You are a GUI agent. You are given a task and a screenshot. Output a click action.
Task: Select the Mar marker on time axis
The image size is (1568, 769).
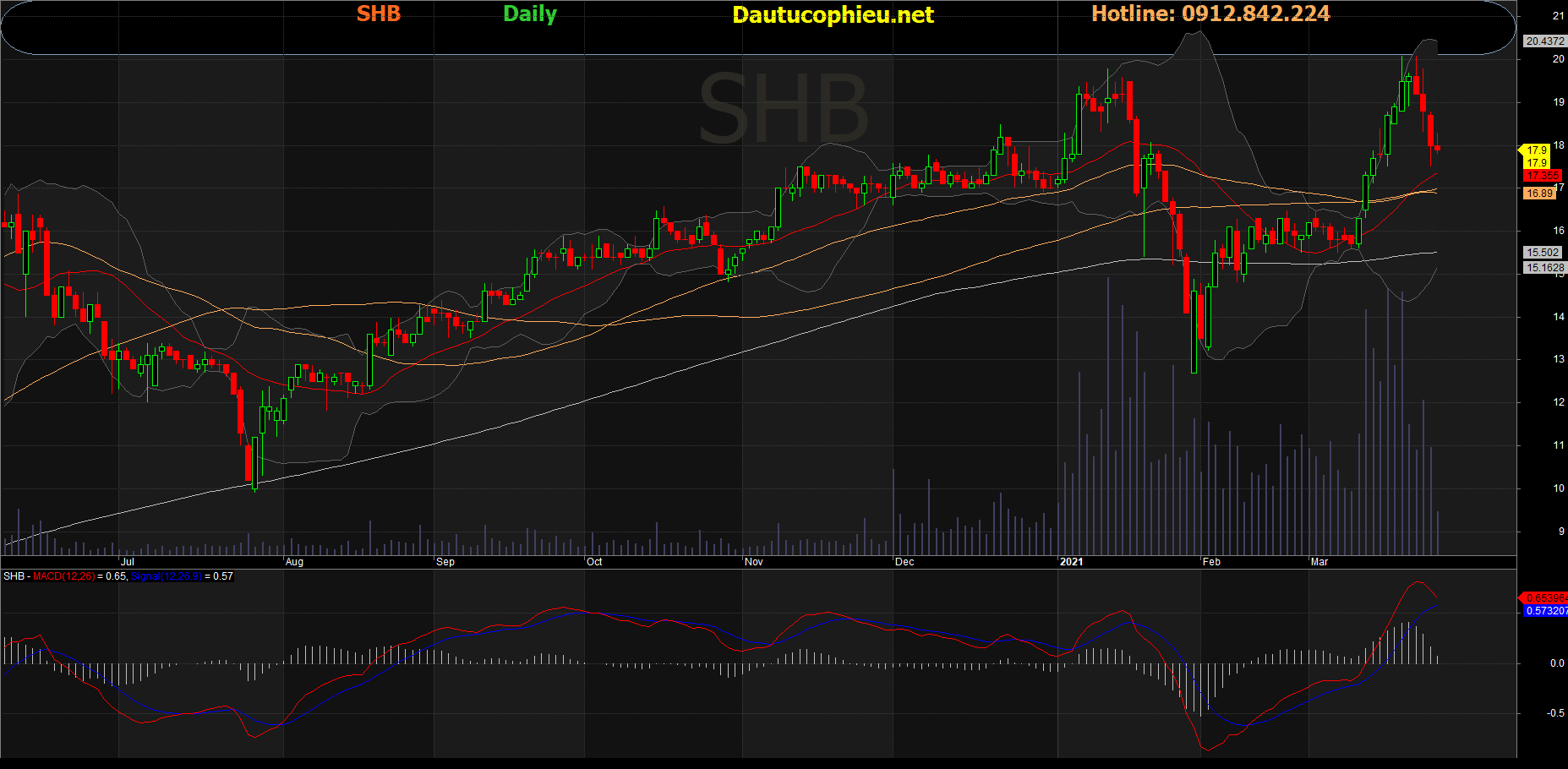(x=1319, y=562)
